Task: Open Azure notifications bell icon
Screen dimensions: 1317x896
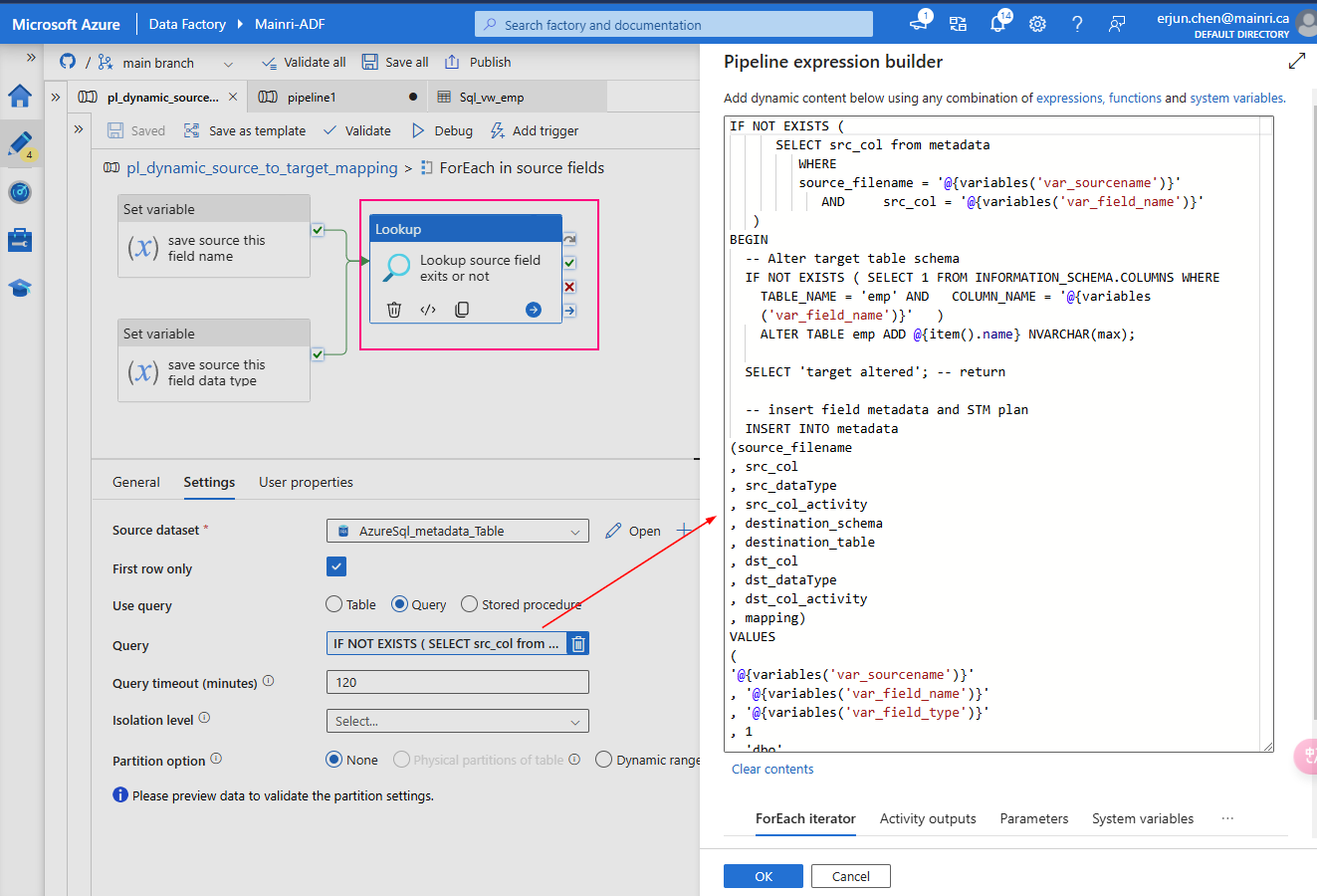Action: point(997,23)
